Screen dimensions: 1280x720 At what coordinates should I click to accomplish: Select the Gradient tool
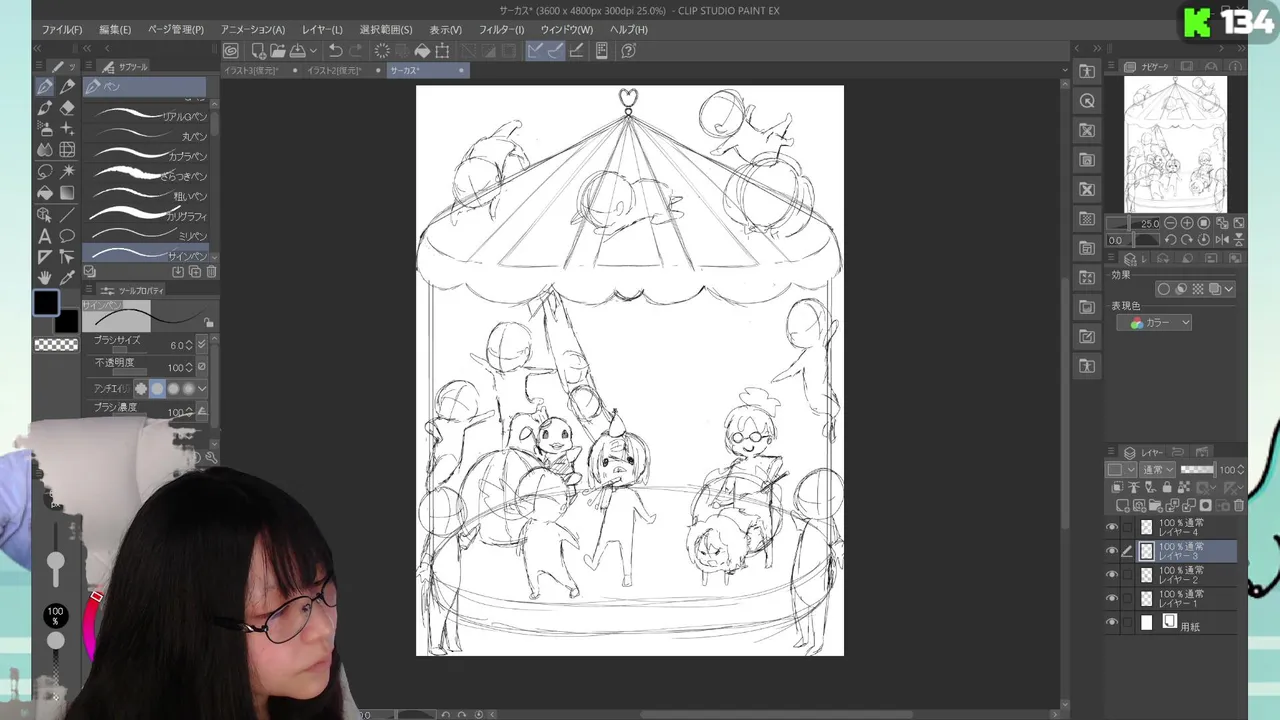(x=67, y=193)
